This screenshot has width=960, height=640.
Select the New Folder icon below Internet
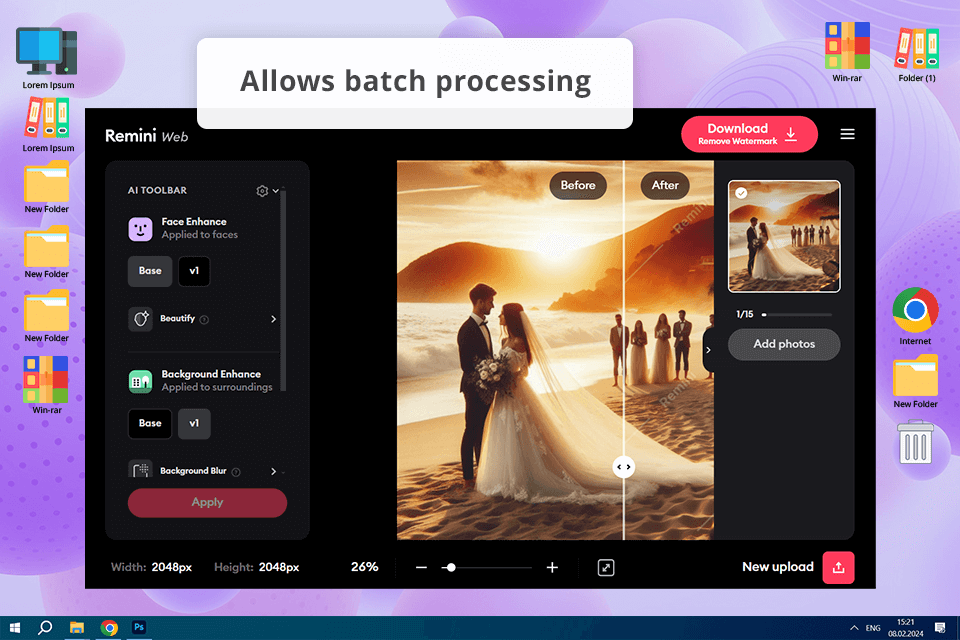pos(915,382)
